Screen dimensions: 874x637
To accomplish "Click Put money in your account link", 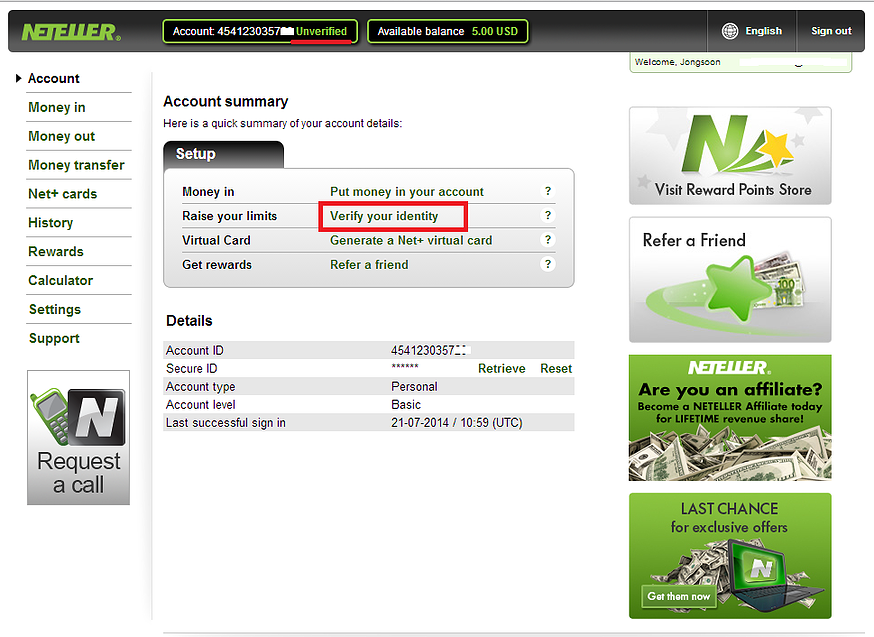I will coord(407,192).
